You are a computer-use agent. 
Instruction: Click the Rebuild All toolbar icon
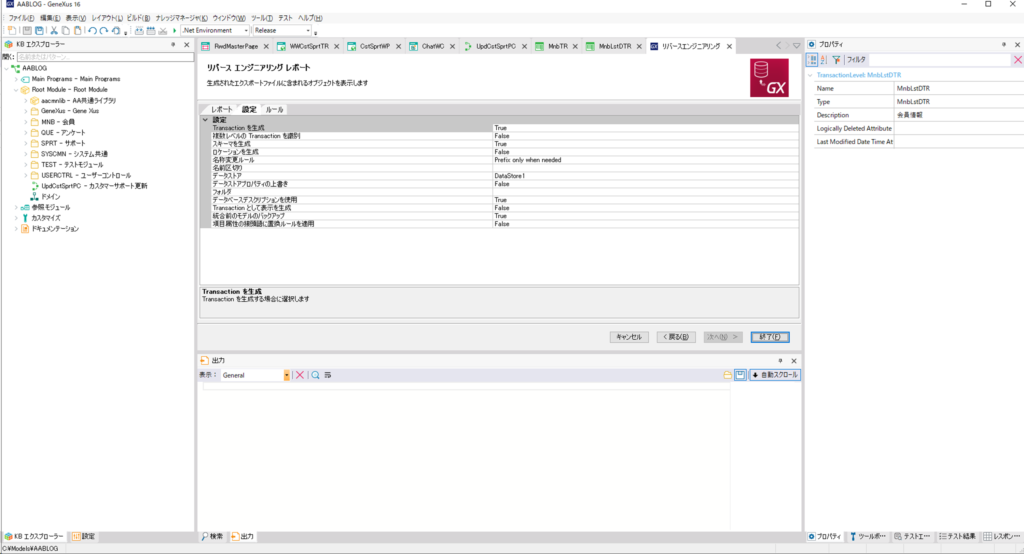tap(151, 31)
